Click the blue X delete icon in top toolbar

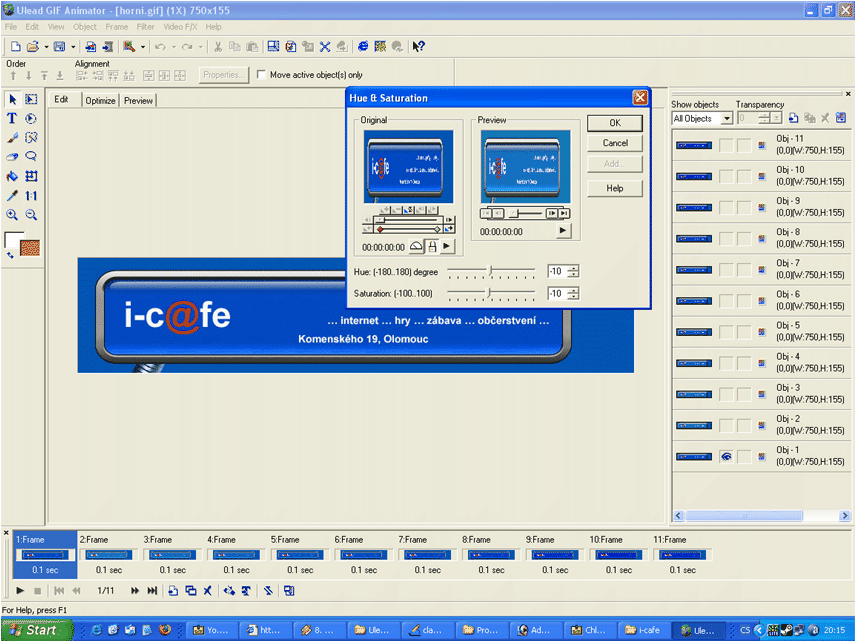[325, 47]
